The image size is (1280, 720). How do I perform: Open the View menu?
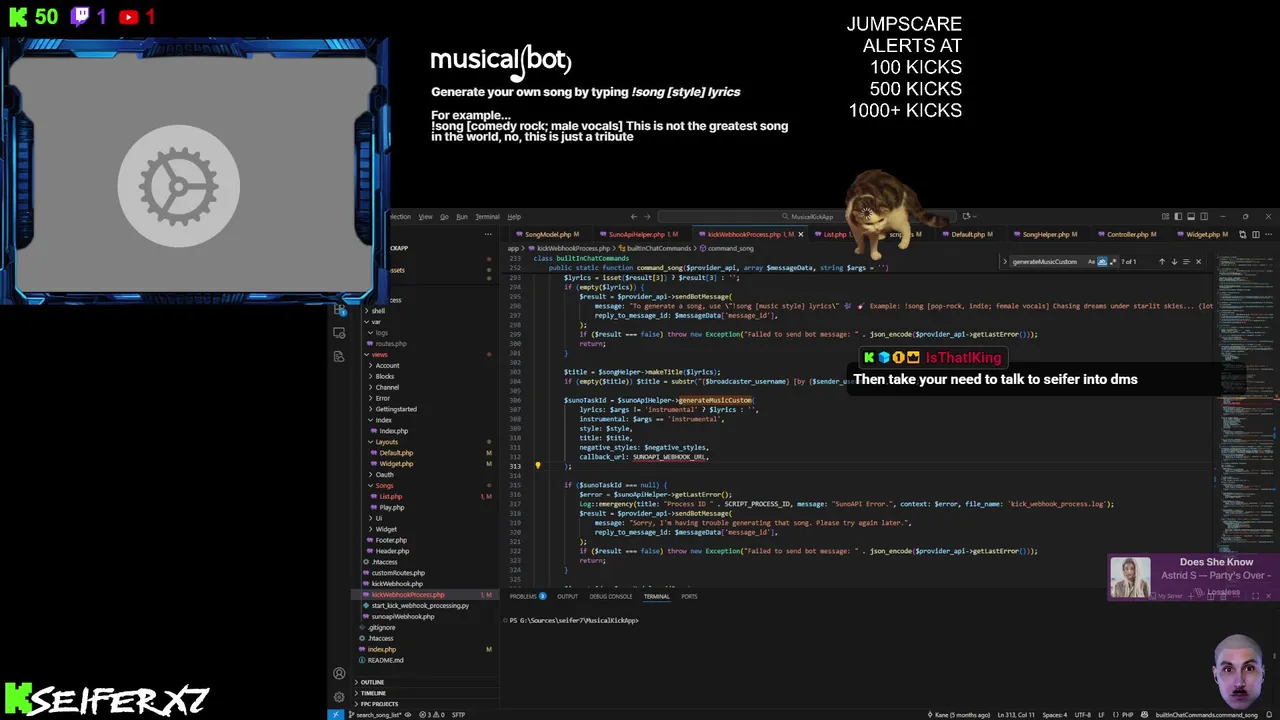click(x=425, y=216)
